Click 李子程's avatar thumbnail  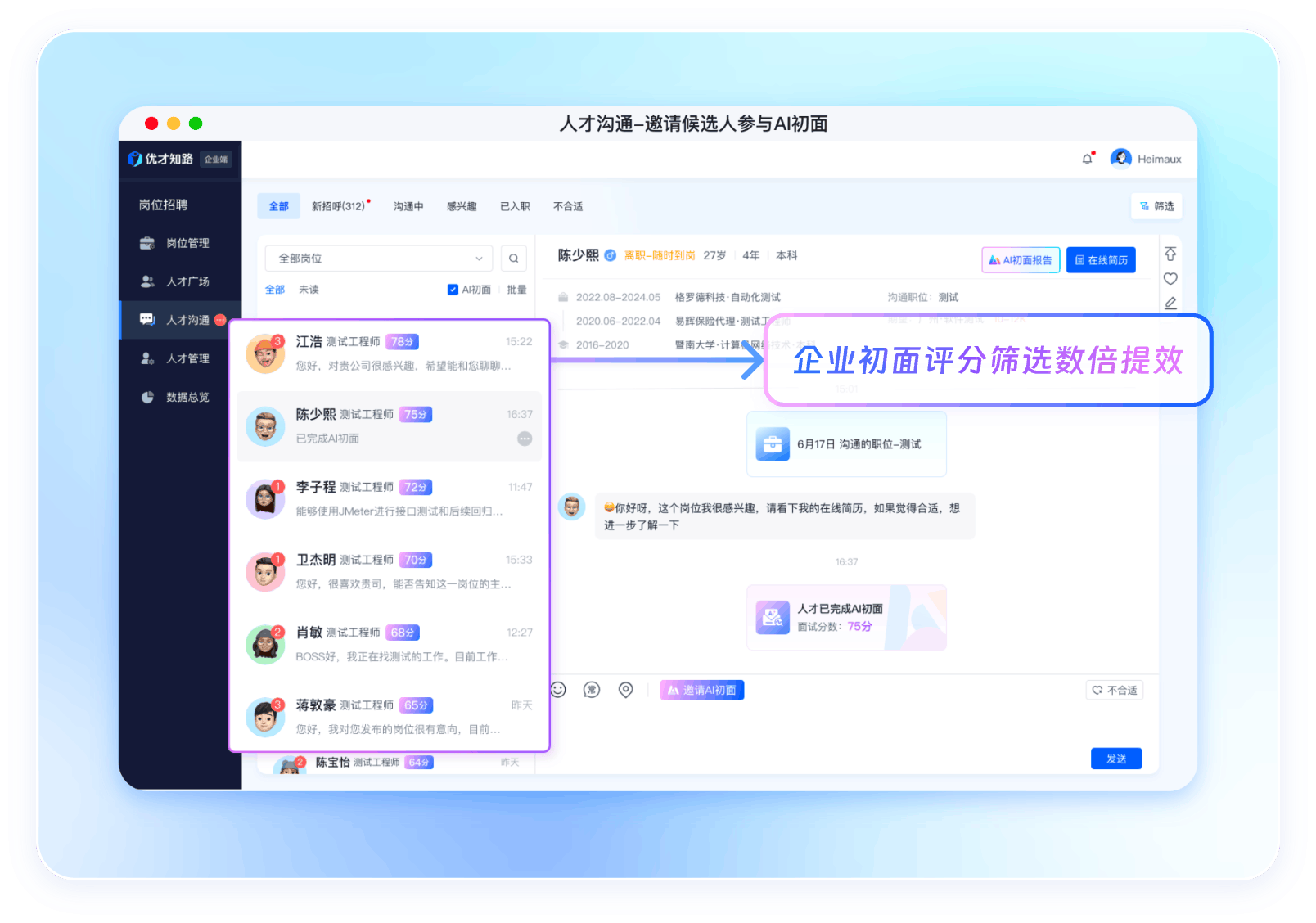pos(265,499)
